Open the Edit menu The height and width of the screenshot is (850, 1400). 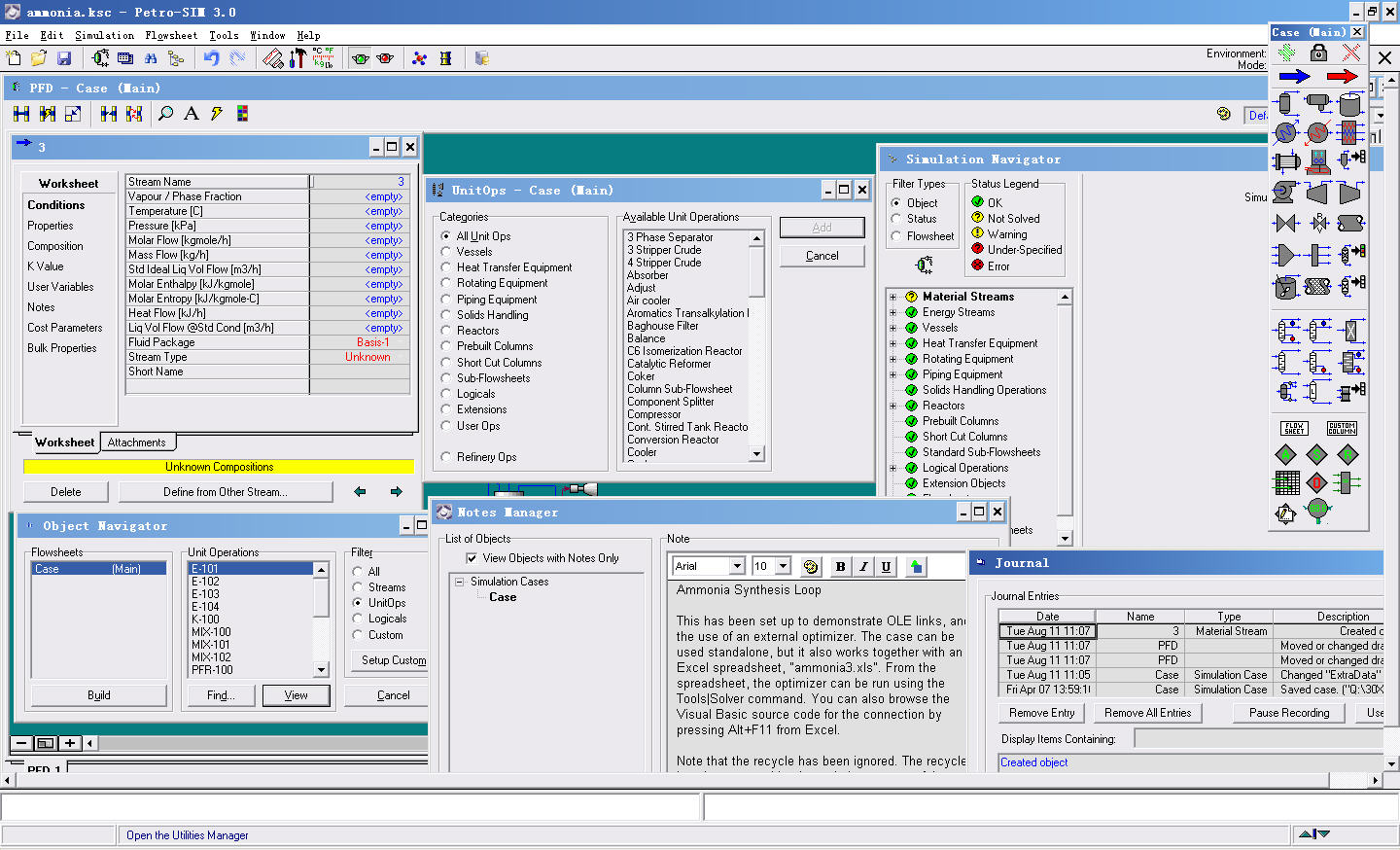[x=52, y=35]
